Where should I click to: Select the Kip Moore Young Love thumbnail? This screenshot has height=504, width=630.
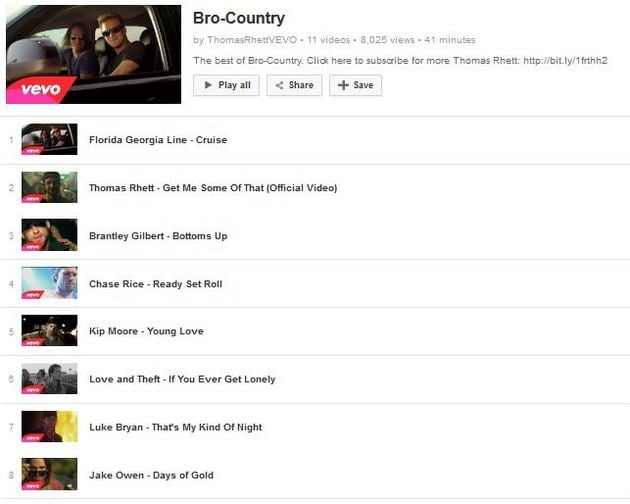(x=49, y=330)
